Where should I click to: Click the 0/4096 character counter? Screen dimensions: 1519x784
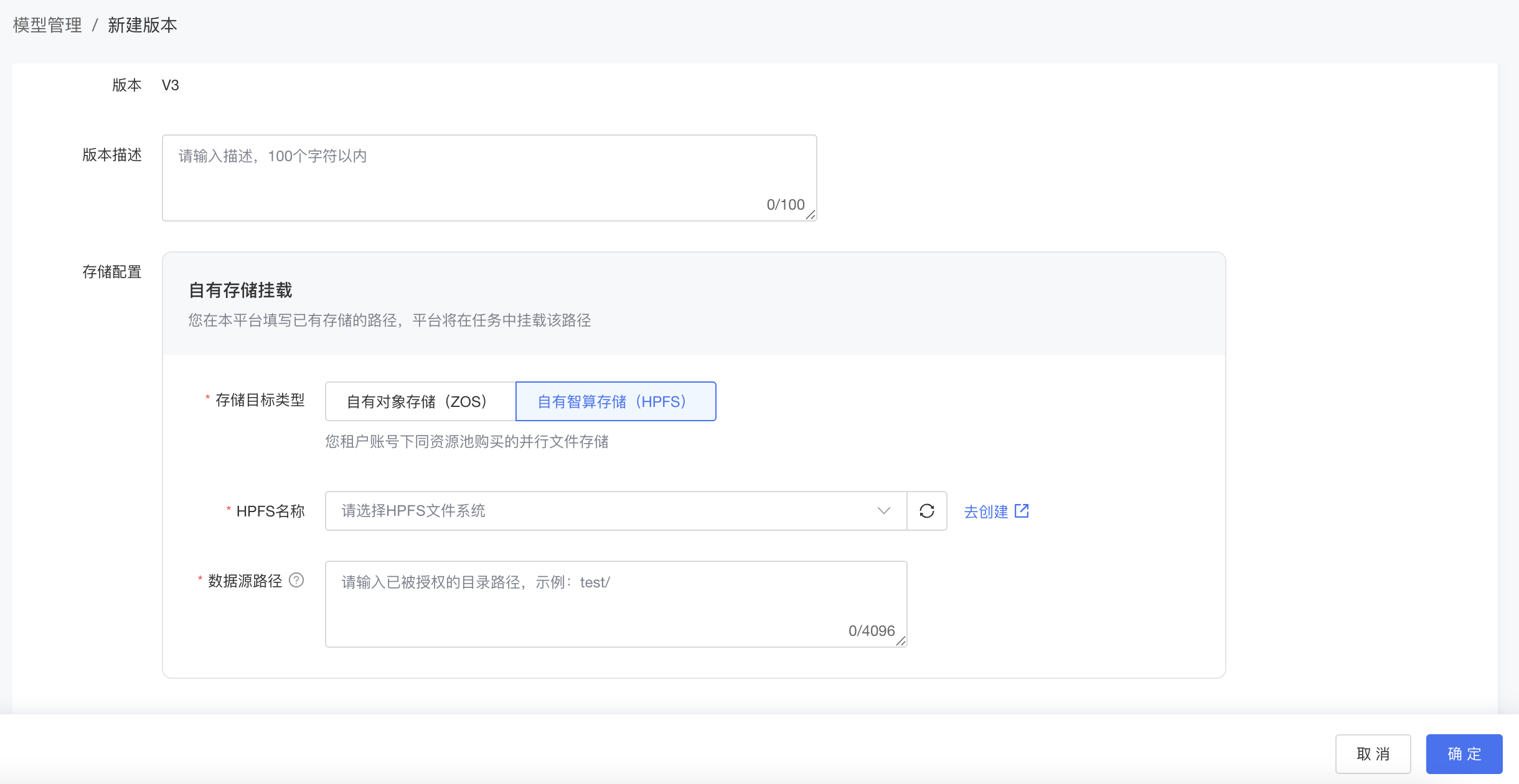point(871,631)
